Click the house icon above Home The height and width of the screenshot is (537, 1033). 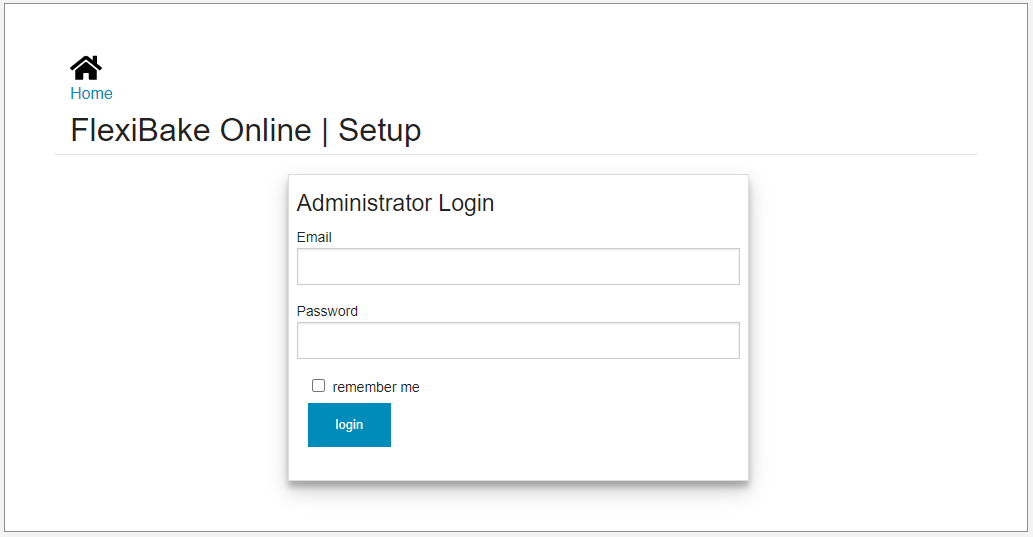tap(86, 68)
